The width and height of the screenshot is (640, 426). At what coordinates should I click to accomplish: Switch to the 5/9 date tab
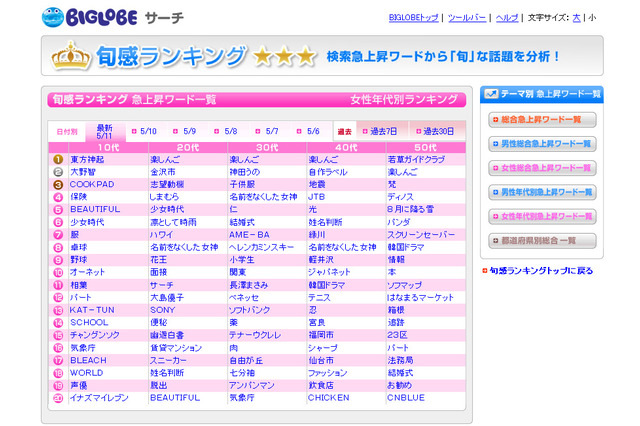pyautogui.click(x=184, y=131)
